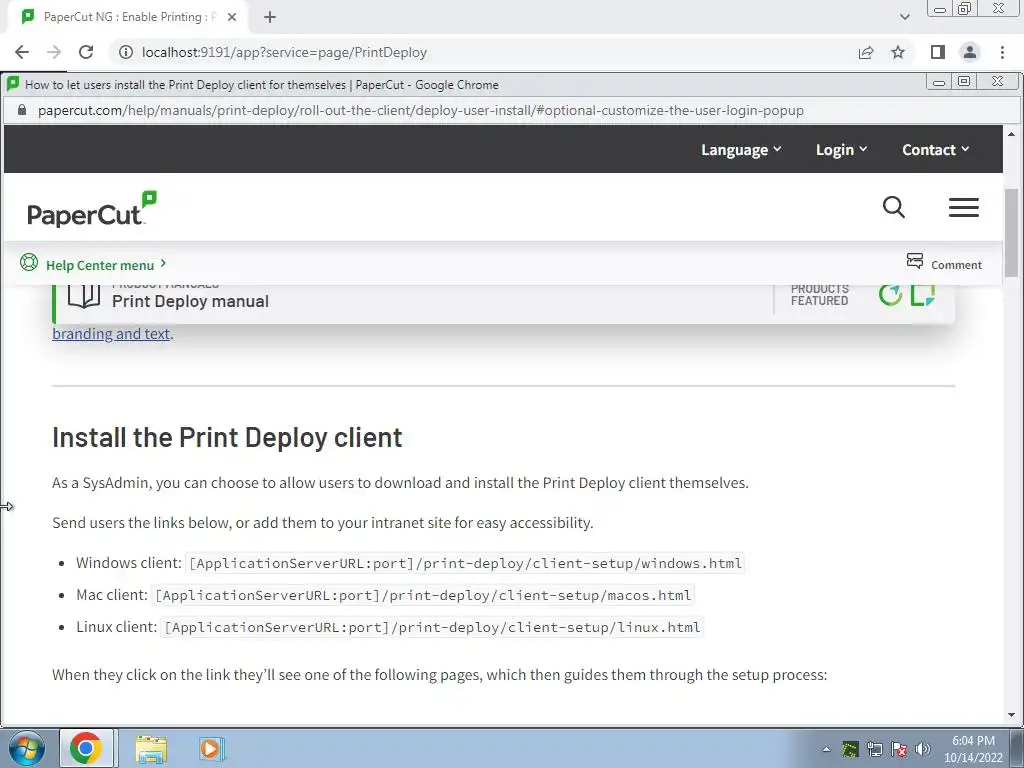Image resolution: width=1024 pixels, height=768 pixels.
Task: Click the volume speaker tray icon
Action: [923, 749]
